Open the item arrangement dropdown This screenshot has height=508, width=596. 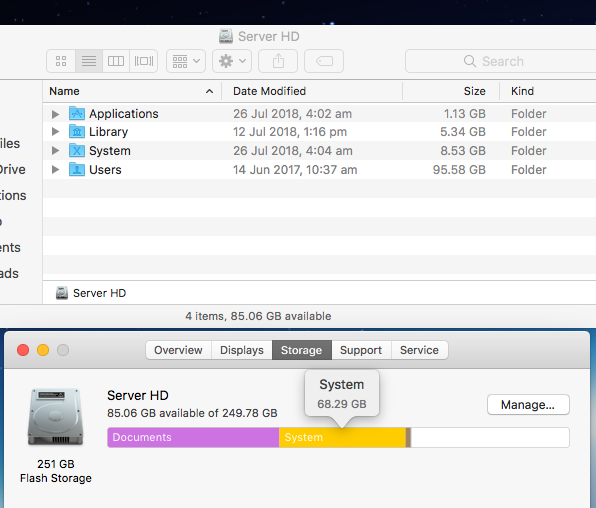(186, 61)
